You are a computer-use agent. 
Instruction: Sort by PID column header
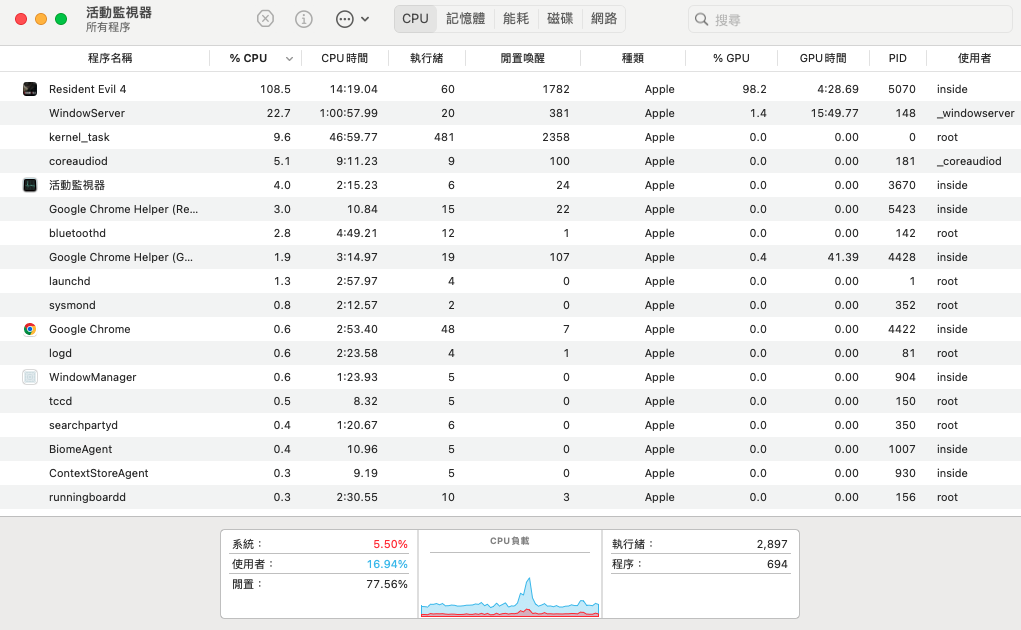(897, 58)
